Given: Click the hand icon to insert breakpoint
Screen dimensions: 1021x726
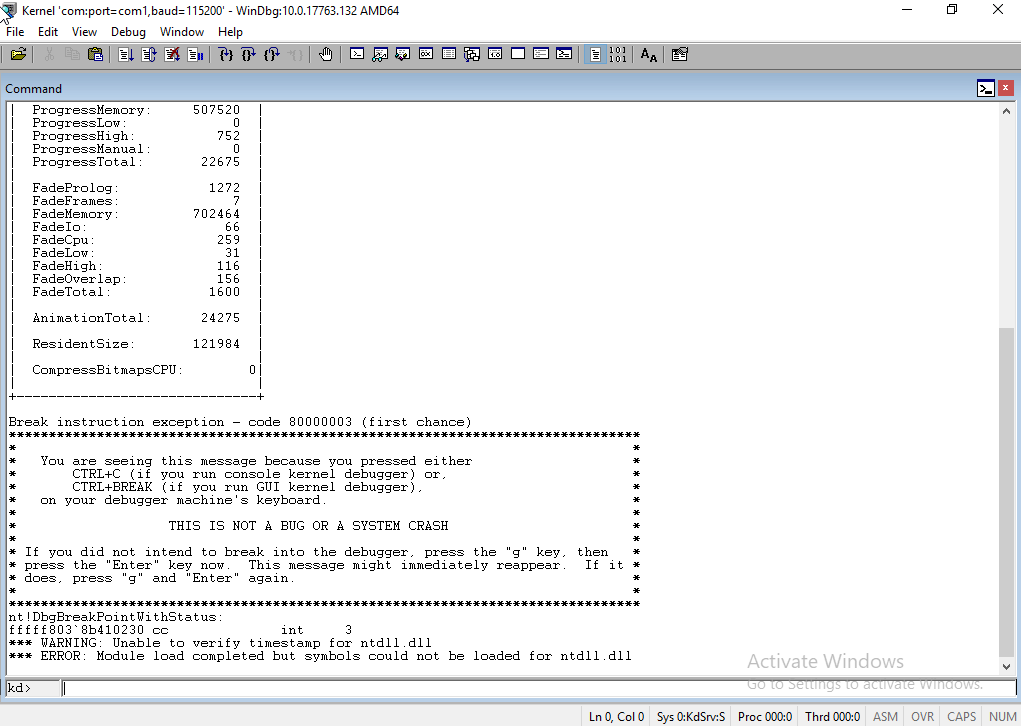Looking at the screenshot, I should pos(326,55).
